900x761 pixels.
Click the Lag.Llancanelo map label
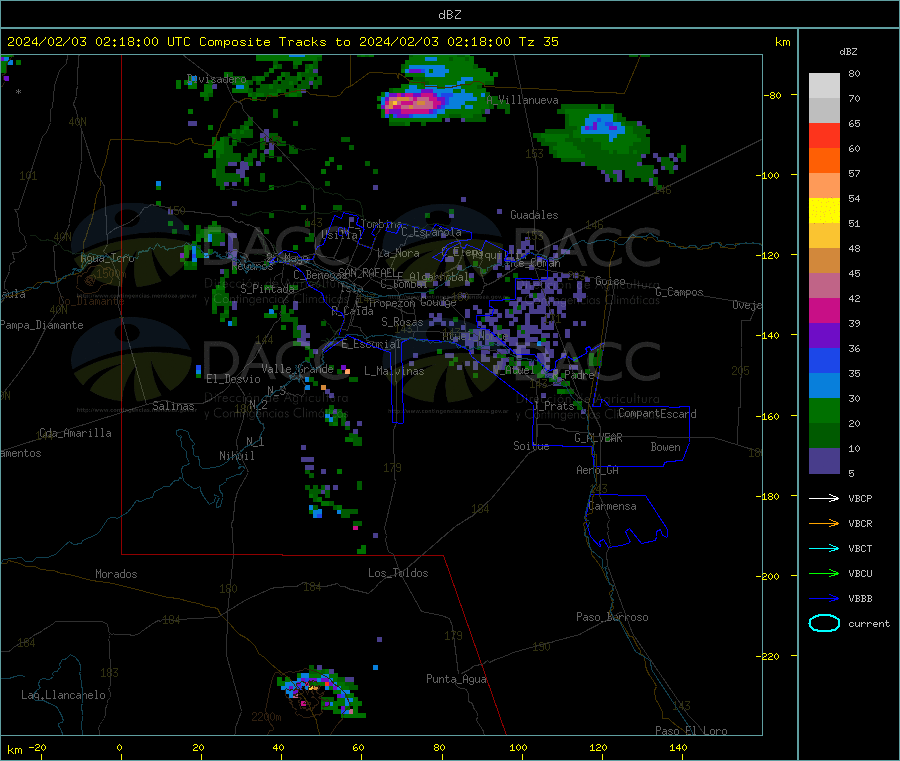coord(63,695)
